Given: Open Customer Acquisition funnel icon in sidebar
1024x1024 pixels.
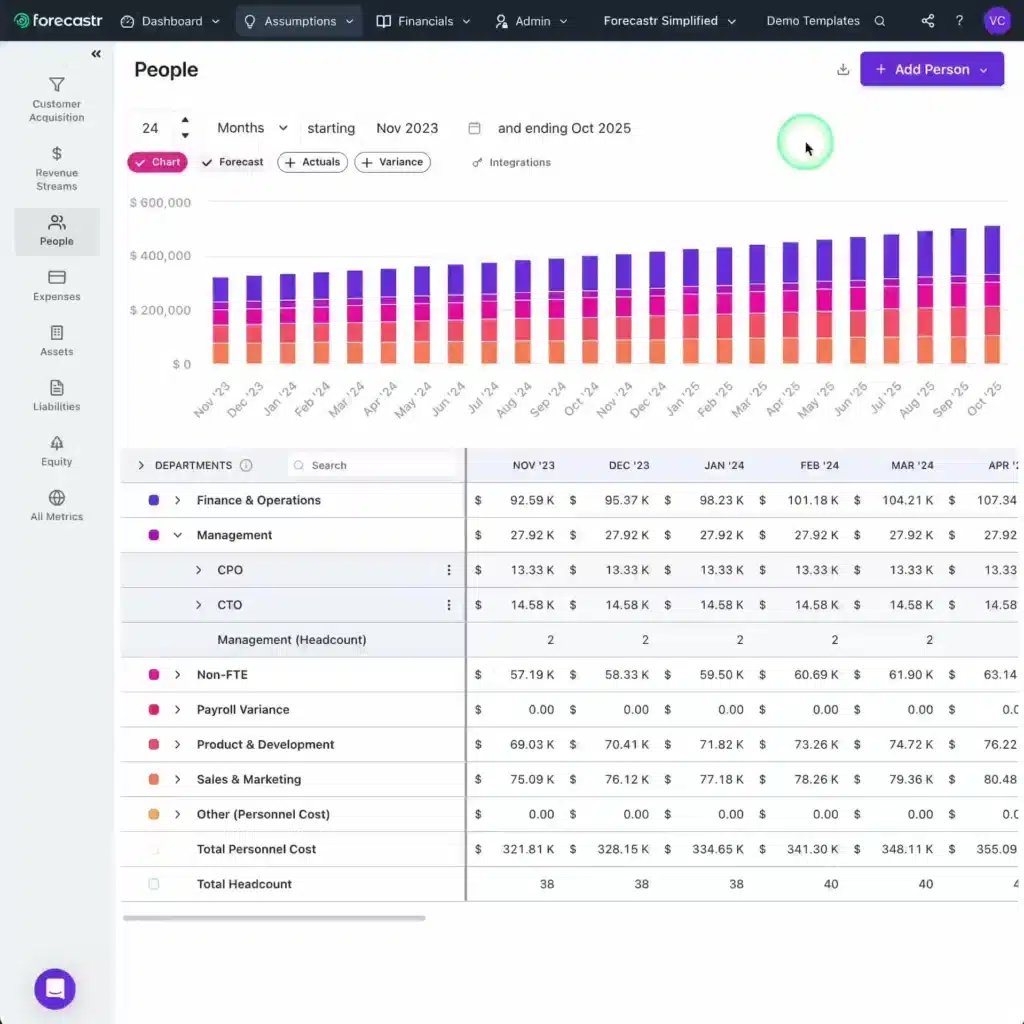Looking at the screenshot, I should click(57, 86).
